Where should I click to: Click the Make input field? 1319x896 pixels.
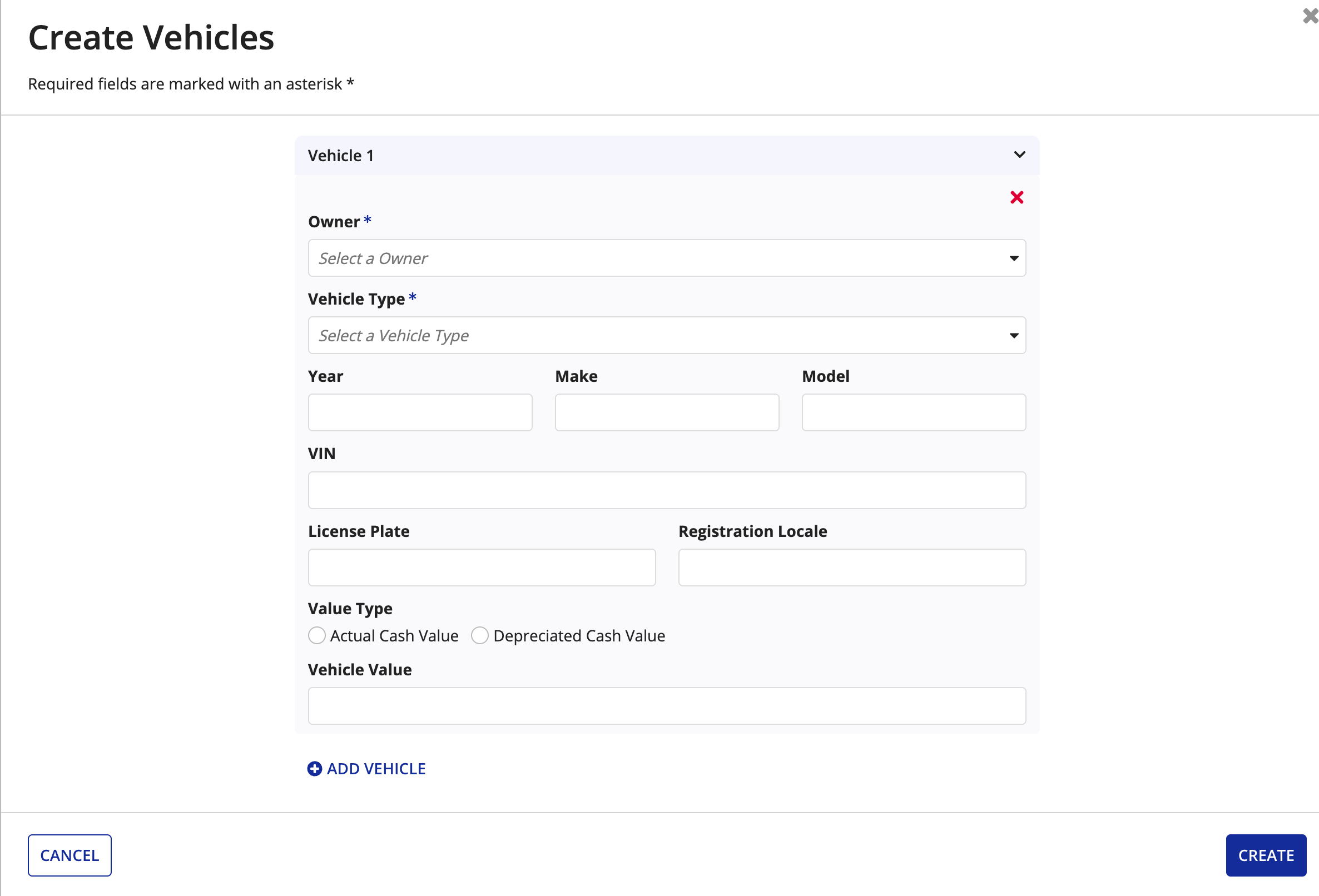(667, 412)
